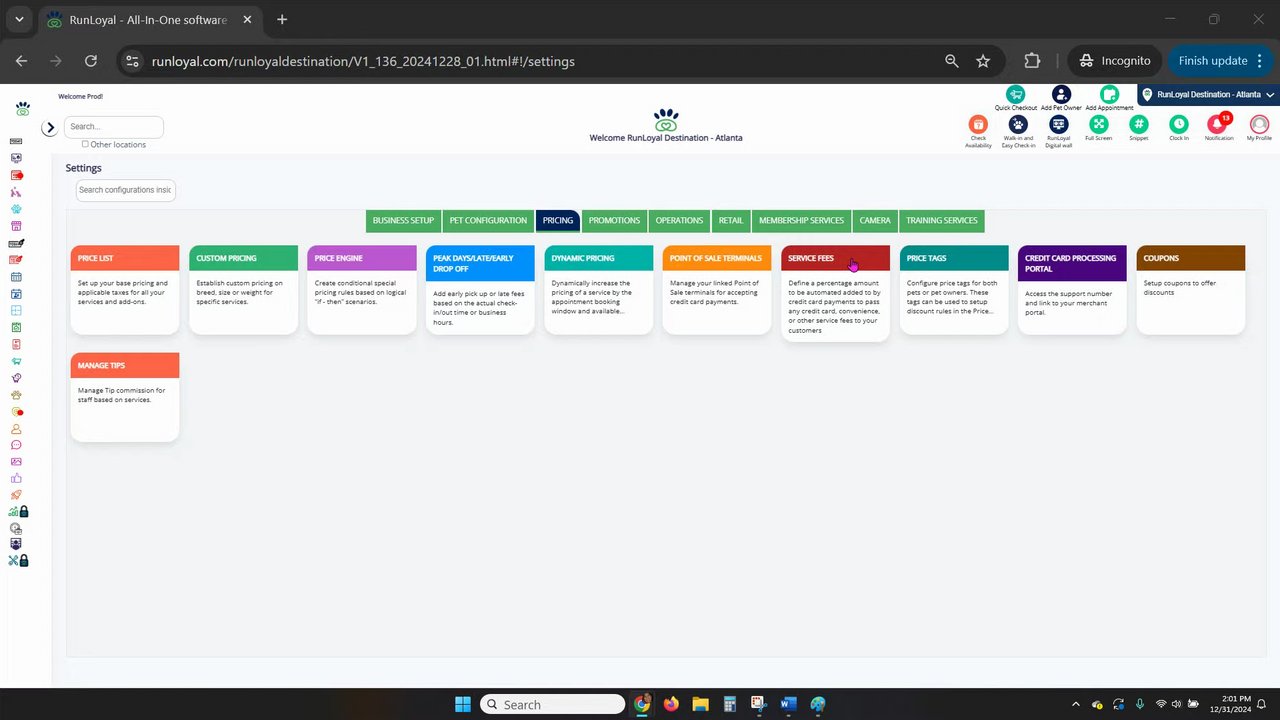Click the thumbs-up icon in left sidebar

tap(16, 478)
